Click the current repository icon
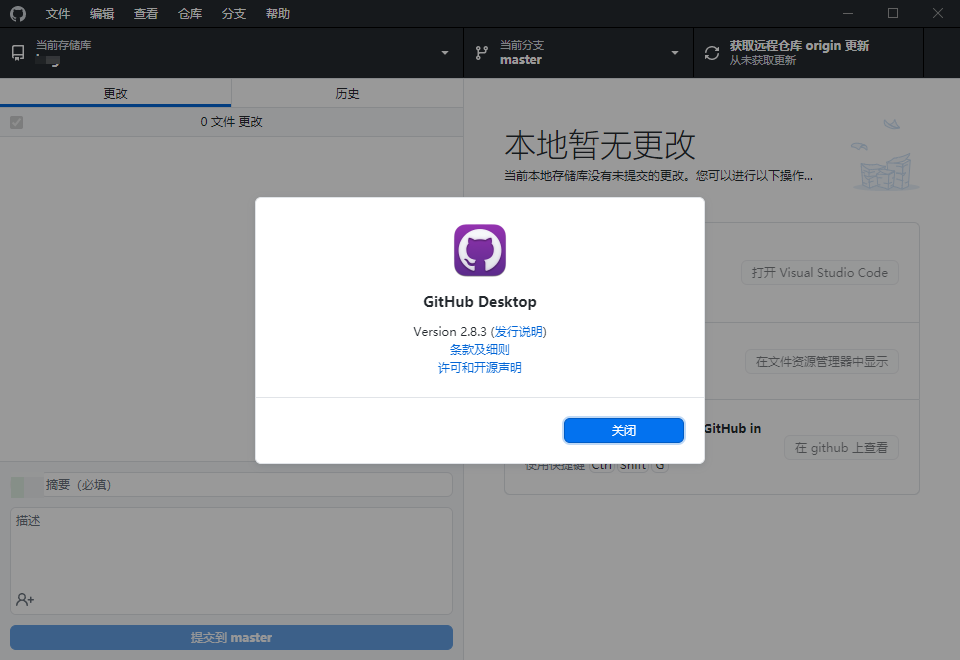This screenshot has height=660, width=960. click(18, 53)
